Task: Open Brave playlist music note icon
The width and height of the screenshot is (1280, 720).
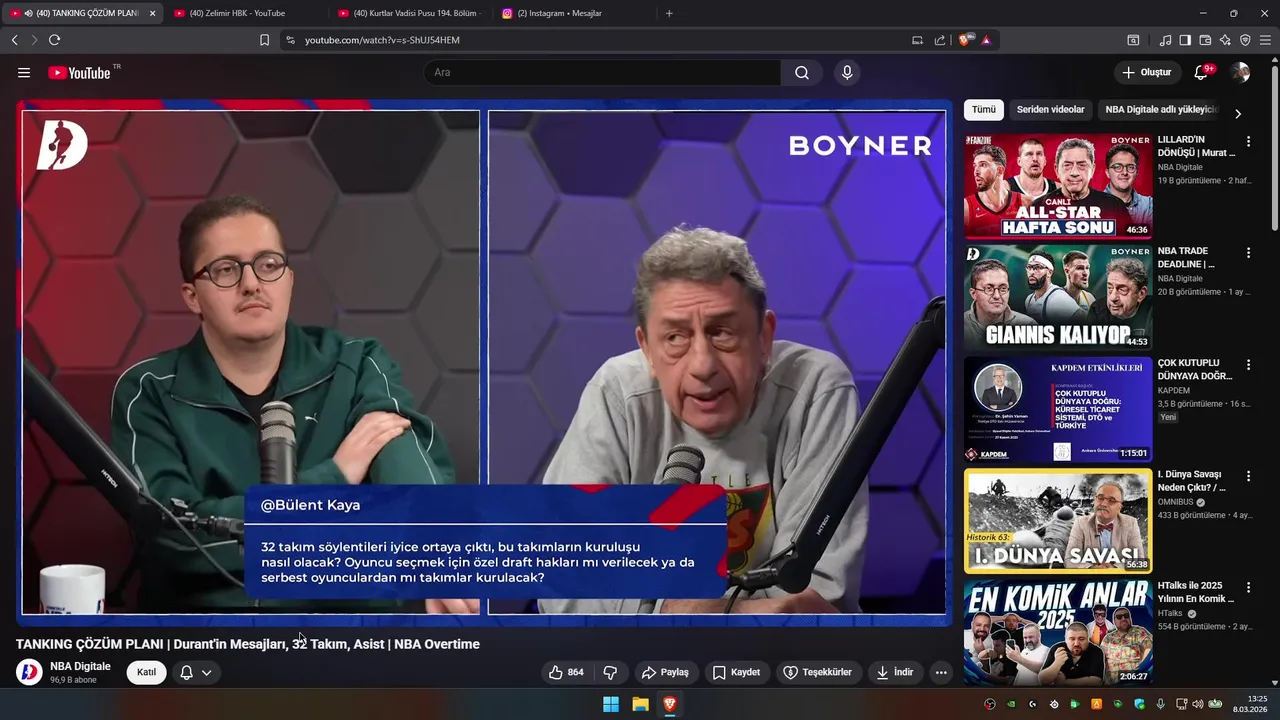Action: pos(1165,40)
